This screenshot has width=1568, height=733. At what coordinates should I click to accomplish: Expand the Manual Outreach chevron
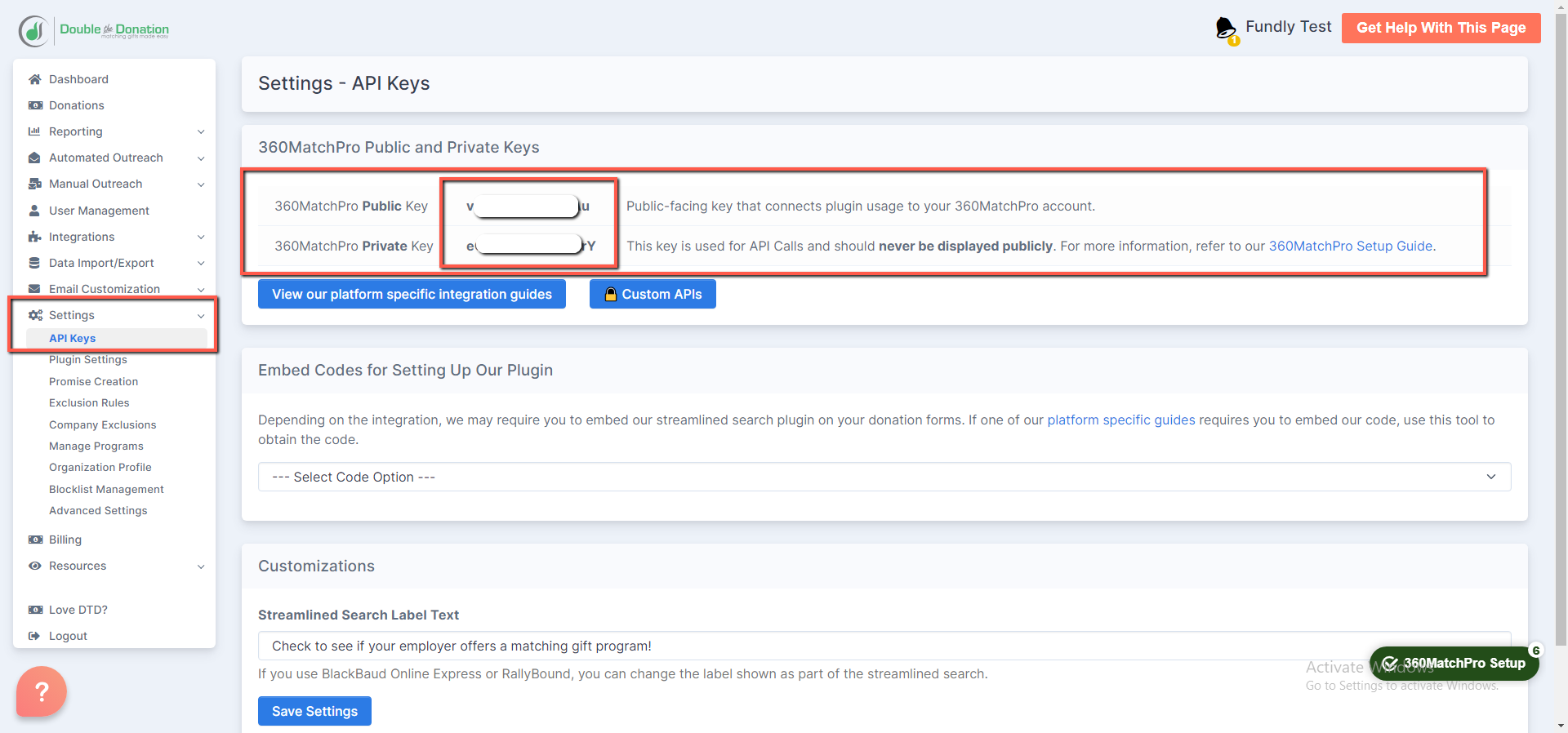(201, 184)
